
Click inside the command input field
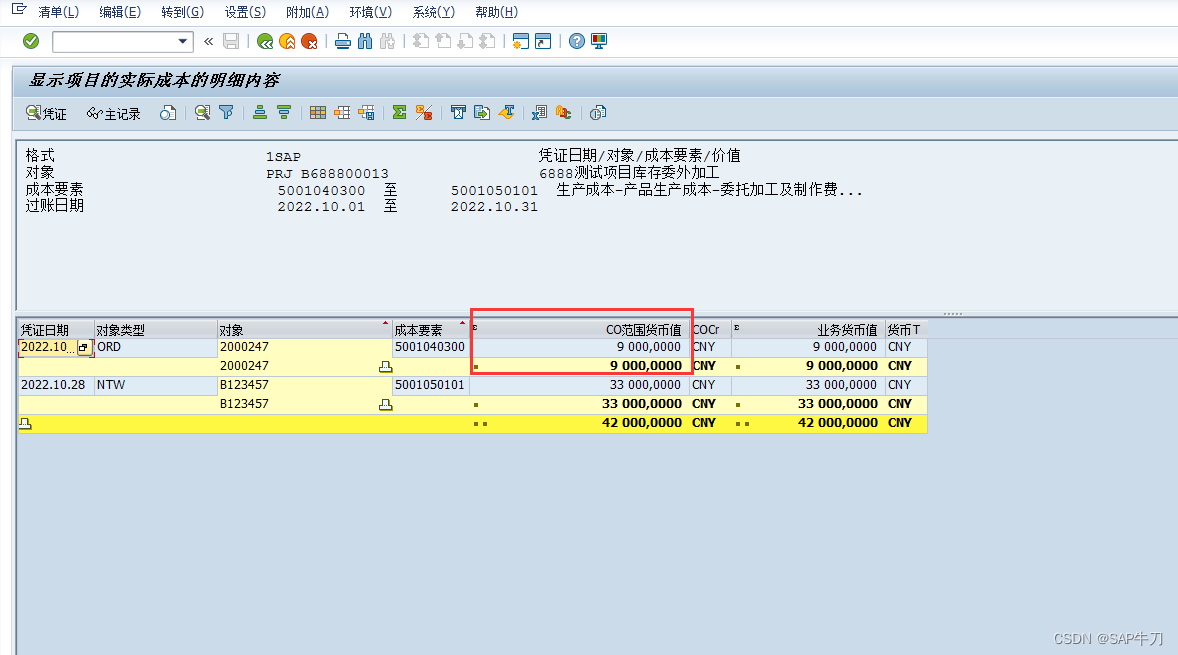[x=114, y=41]
